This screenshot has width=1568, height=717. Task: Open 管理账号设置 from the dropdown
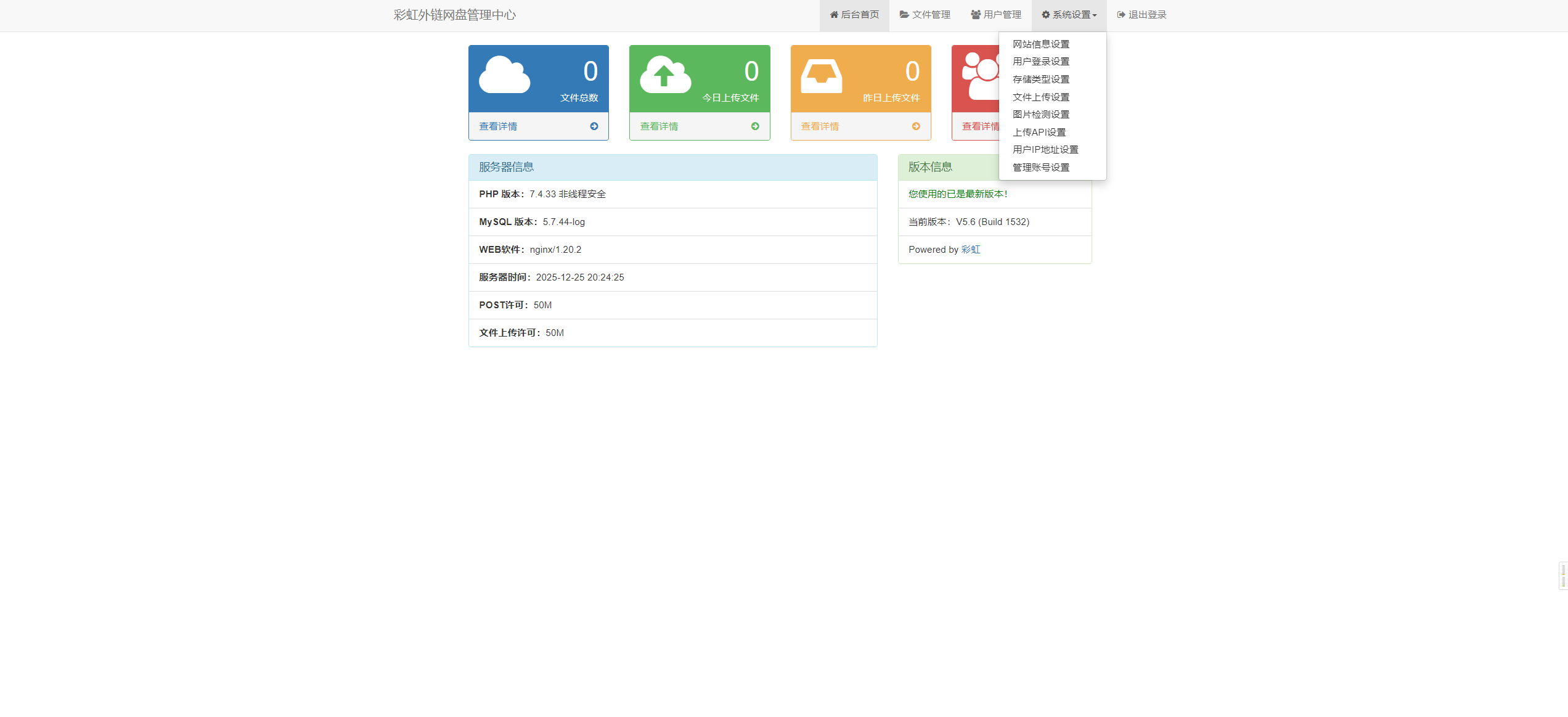[1041, 168]
